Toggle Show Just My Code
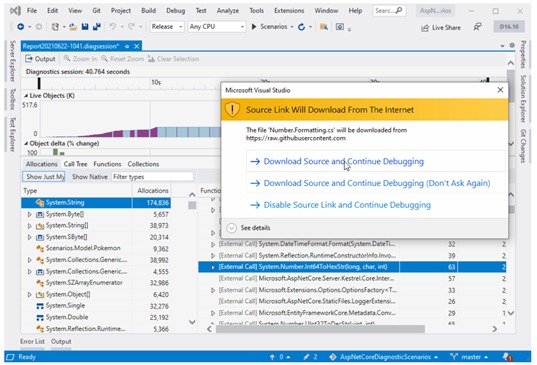The height and width of the screenshot is (365, 537). [43, 177]
